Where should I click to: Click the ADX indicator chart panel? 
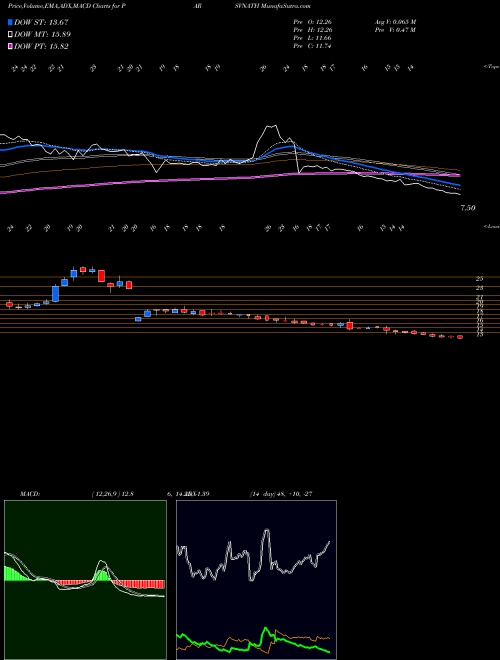(256, 580)
